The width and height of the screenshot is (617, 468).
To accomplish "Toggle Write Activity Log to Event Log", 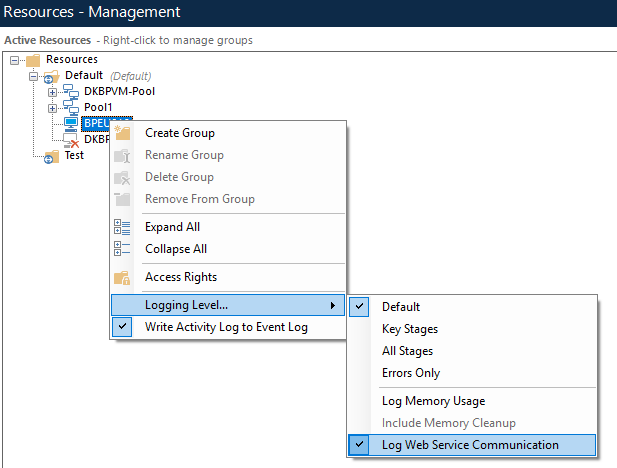I will coord(226,327).
